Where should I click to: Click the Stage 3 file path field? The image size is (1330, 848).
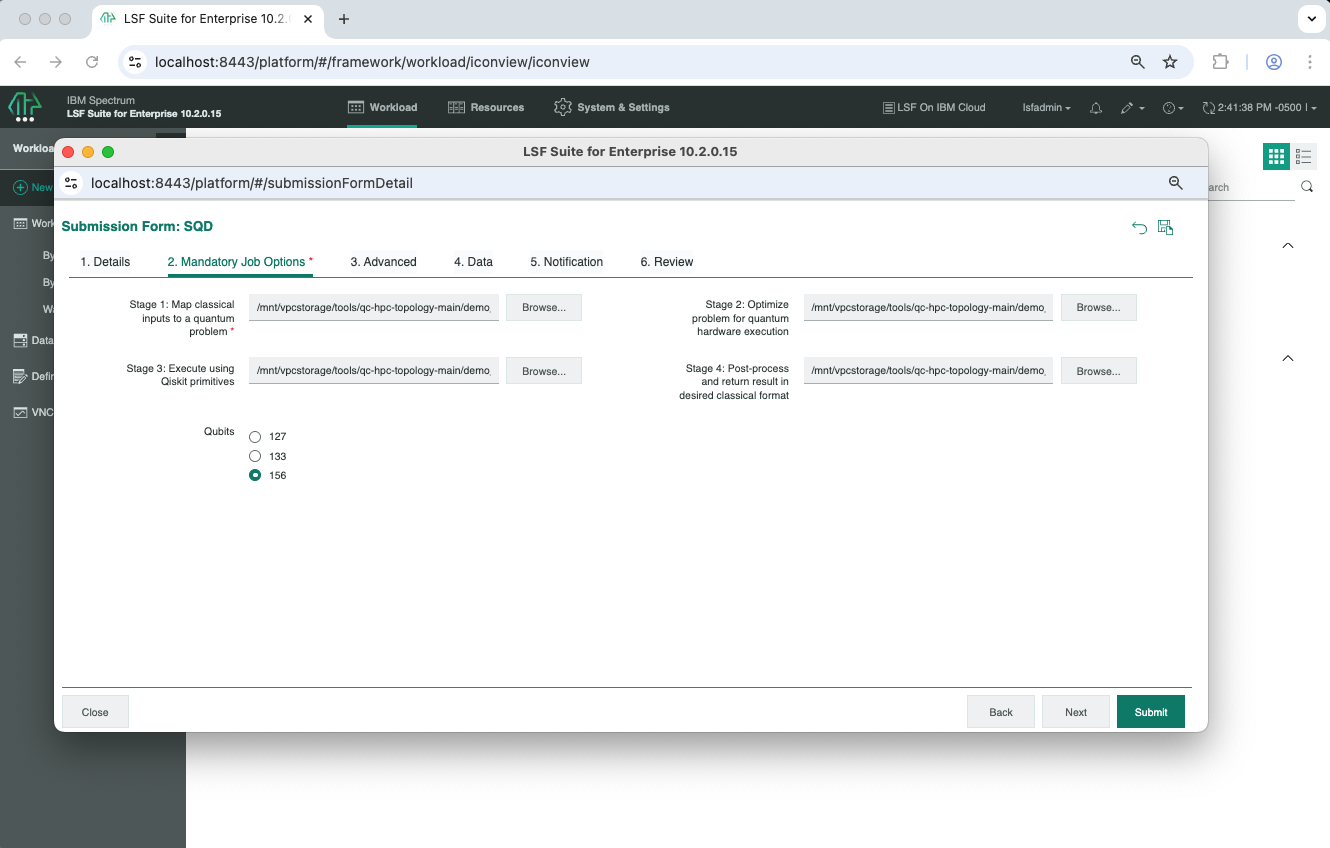click(x=373, y=371)
